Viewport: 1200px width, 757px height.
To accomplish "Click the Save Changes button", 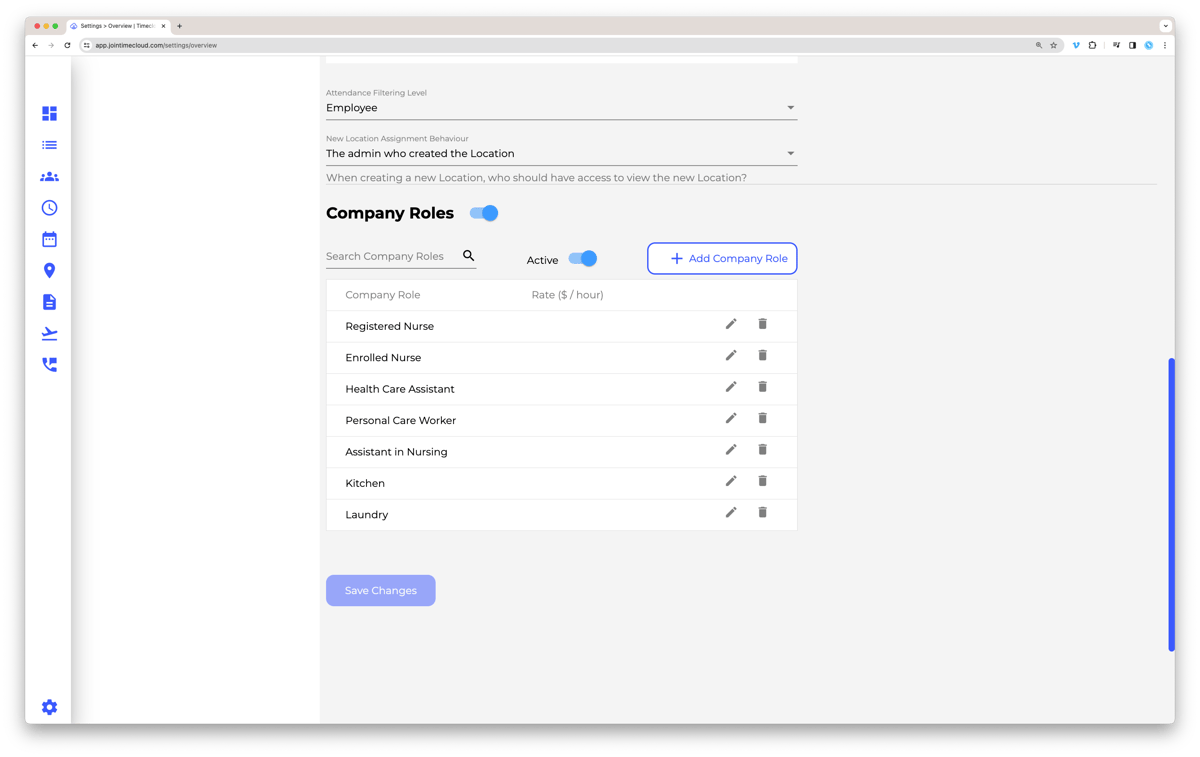I will (x=380, y=591).
